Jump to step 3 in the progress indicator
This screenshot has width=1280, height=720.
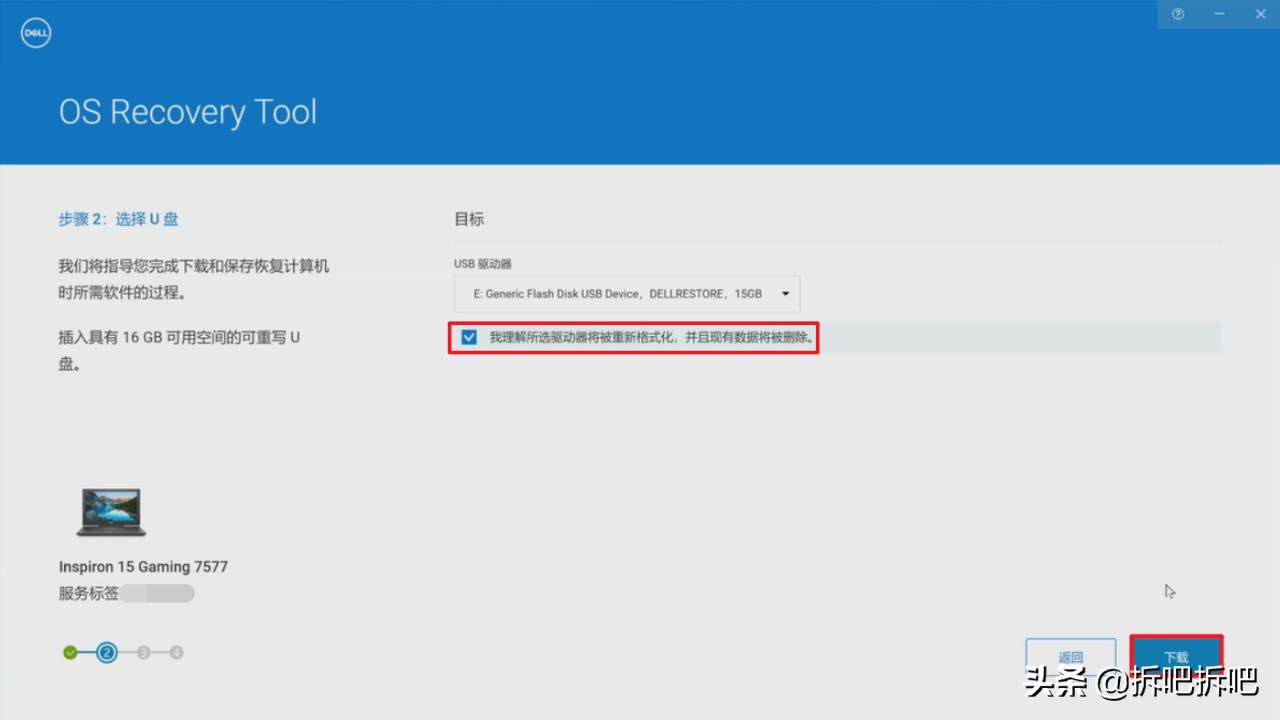[x=141, y=651]
